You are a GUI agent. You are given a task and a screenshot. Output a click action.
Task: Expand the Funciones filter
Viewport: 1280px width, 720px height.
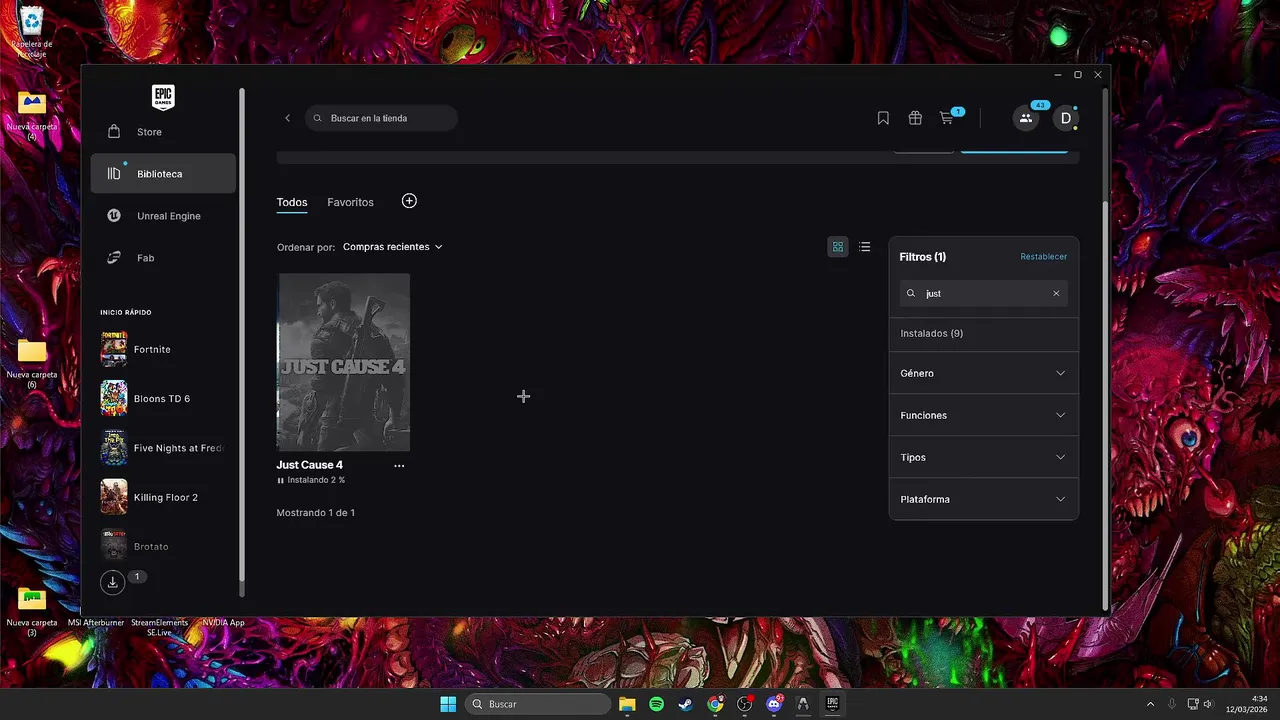click(x=984, y=415)
